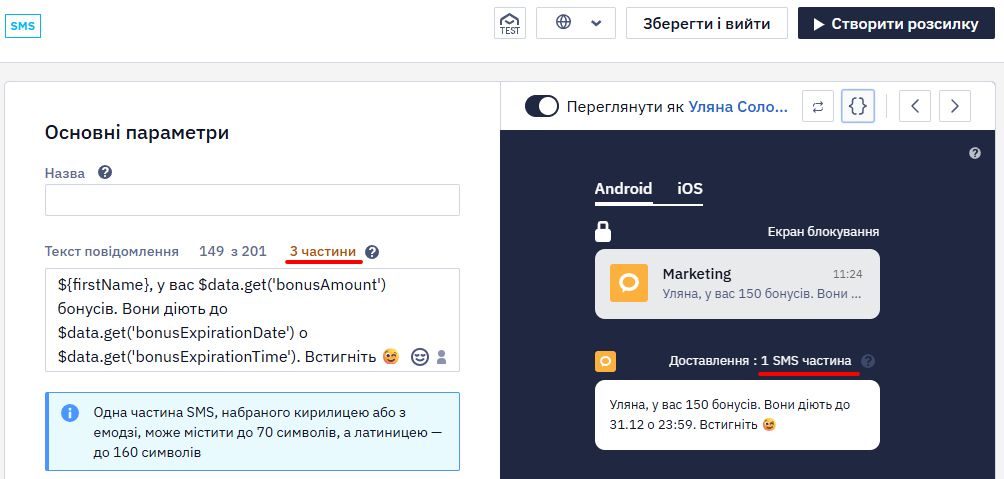Focus the Назва input field
The width and height of the screenshot is (1004, 479).
(252, 200)
